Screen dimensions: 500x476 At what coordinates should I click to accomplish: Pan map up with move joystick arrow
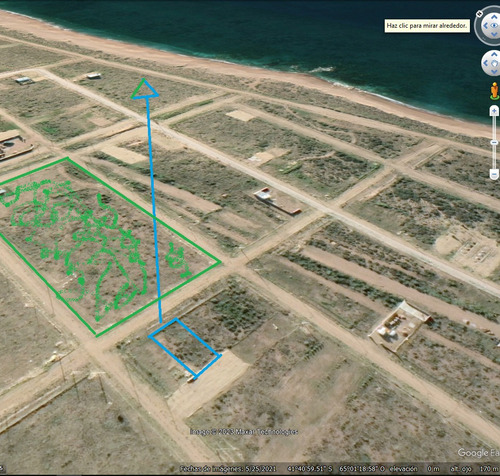click(494, 54)
